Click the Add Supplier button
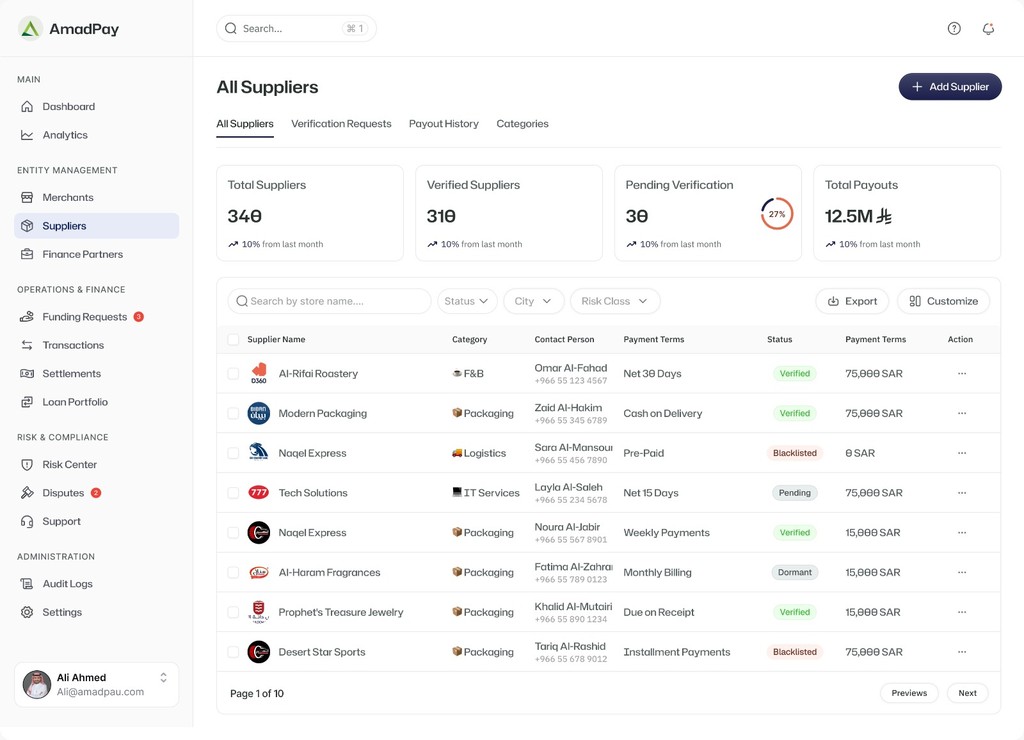Screen dimensions: 1024x740 [x=950, y=87]
